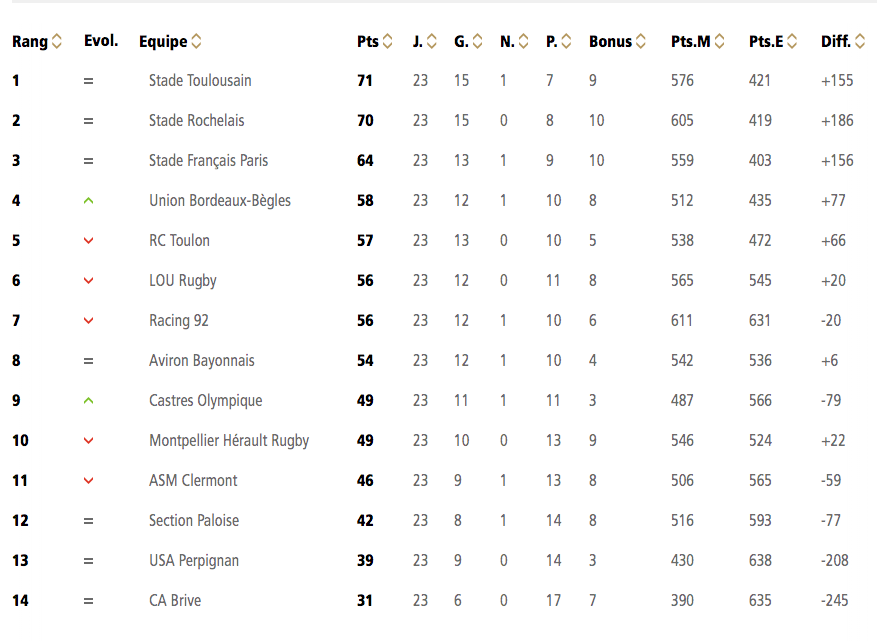Click red down arrow beside RC Toulon
Viewport: 896px width, 641px height.
point(88,241)
